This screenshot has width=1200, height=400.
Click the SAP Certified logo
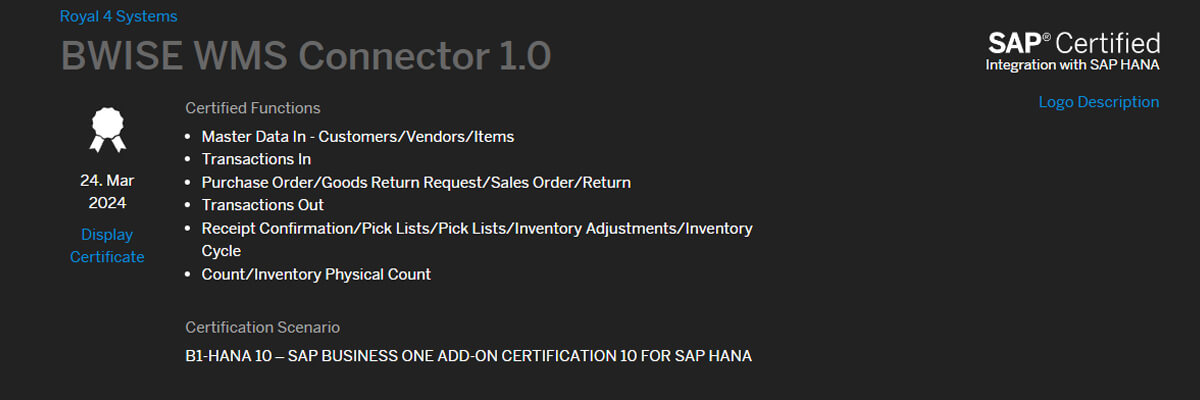click(1073, 43)
